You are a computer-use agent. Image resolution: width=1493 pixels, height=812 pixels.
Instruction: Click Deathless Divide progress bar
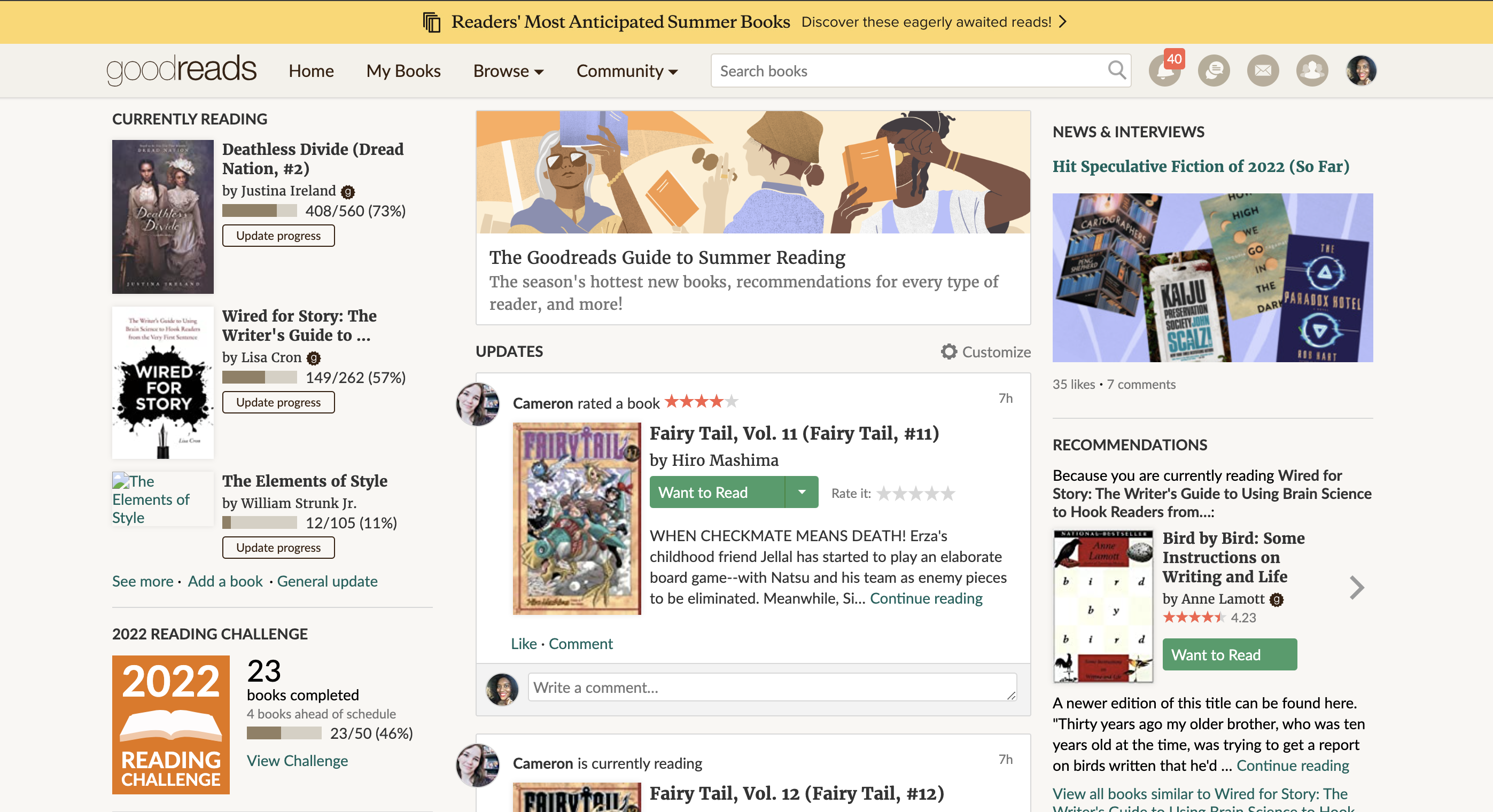pos(260,211)
